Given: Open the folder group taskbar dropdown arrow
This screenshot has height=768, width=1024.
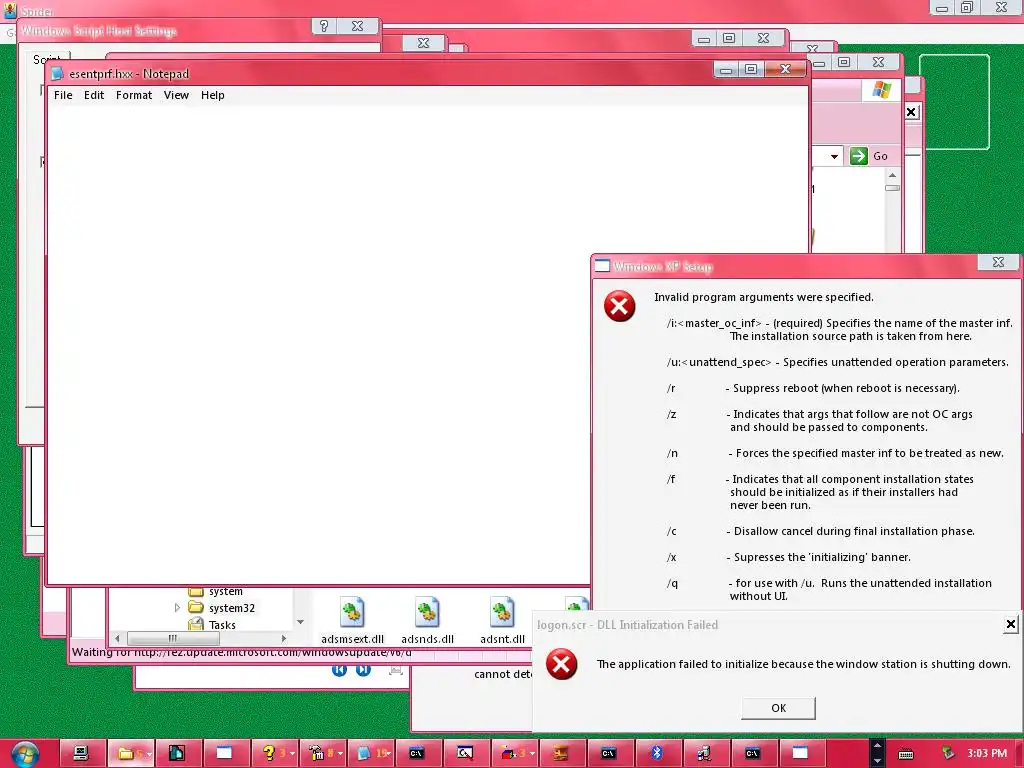Looking at the screenshot, I should click(150, 754).
